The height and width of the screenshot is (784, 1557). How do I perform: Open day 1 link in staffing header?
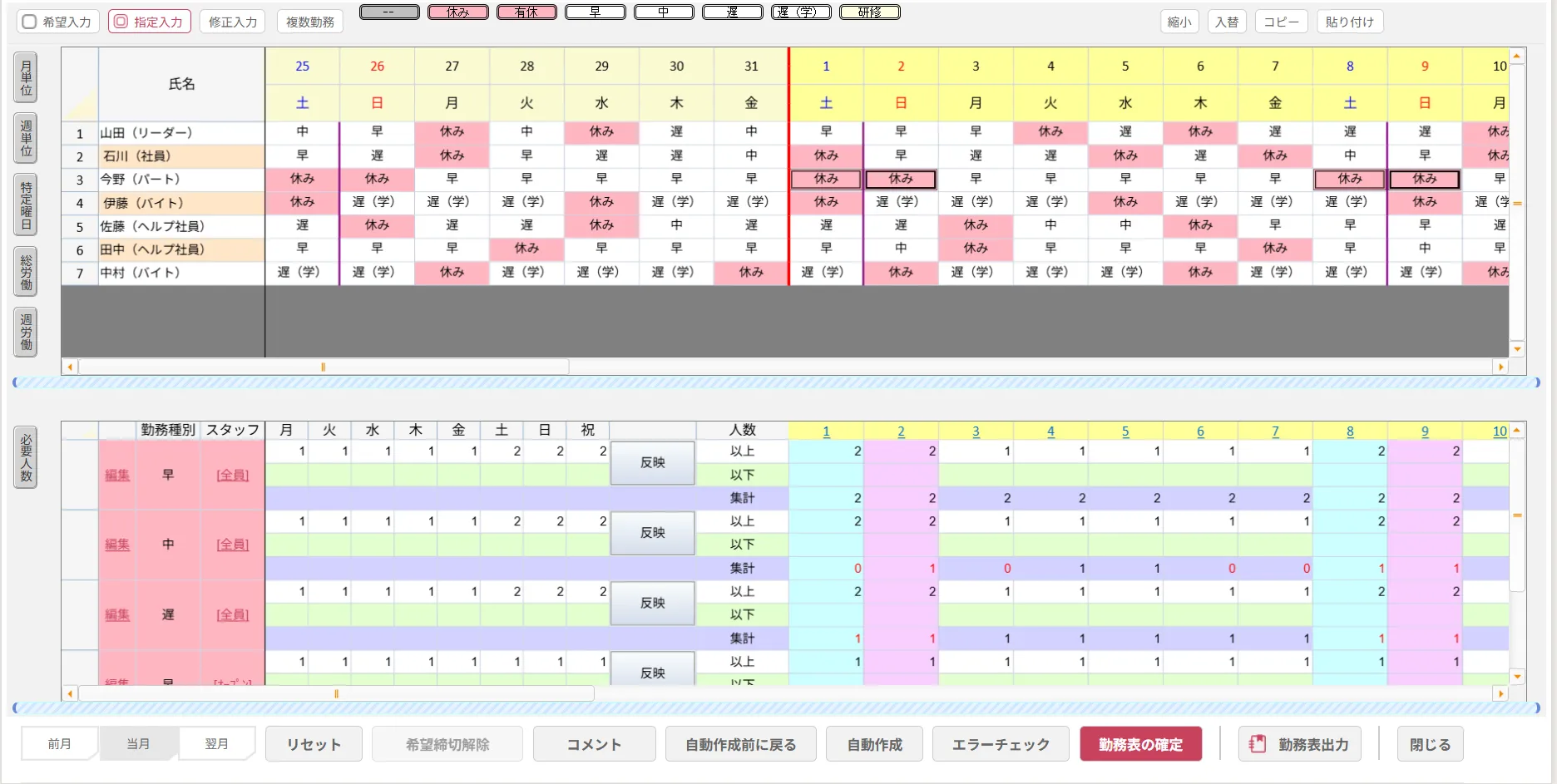(x=826, y=431)
